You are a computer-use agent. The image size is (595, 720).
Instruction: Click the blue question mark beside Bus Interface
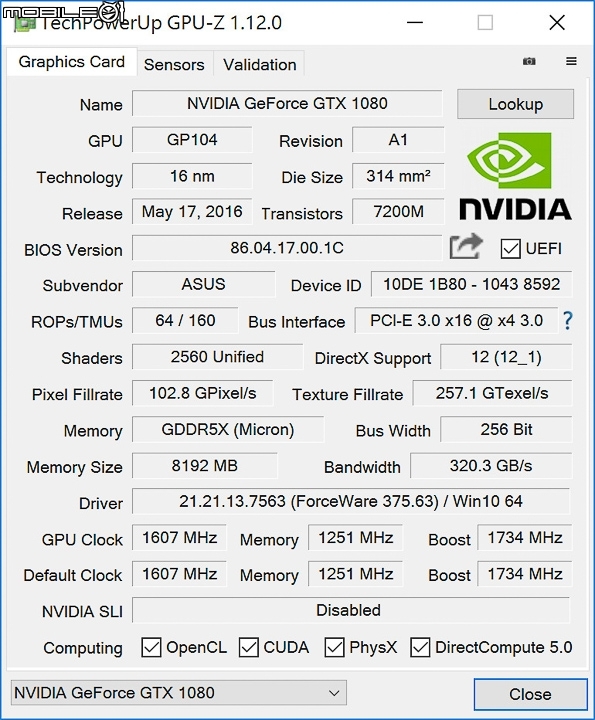pos(568,321)
